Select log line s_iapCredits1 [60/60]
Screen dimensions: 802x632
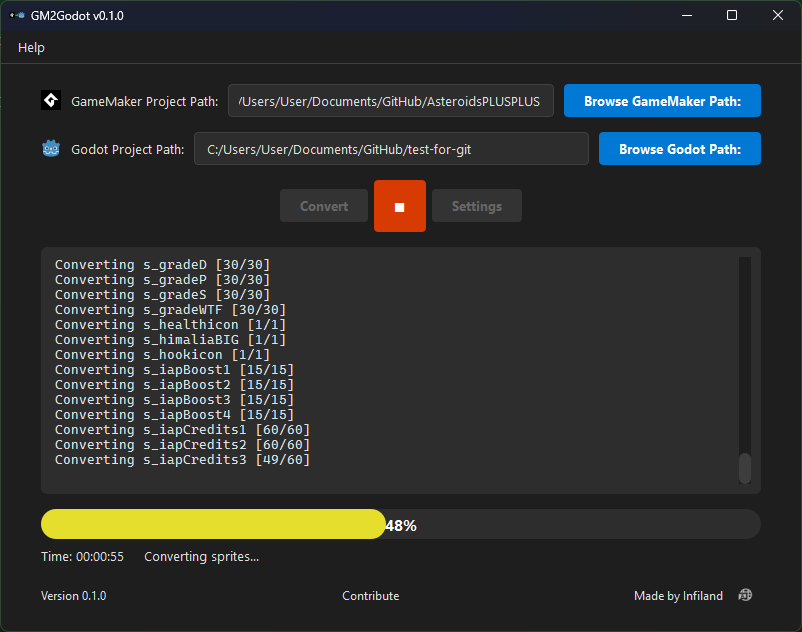point(183,430)
